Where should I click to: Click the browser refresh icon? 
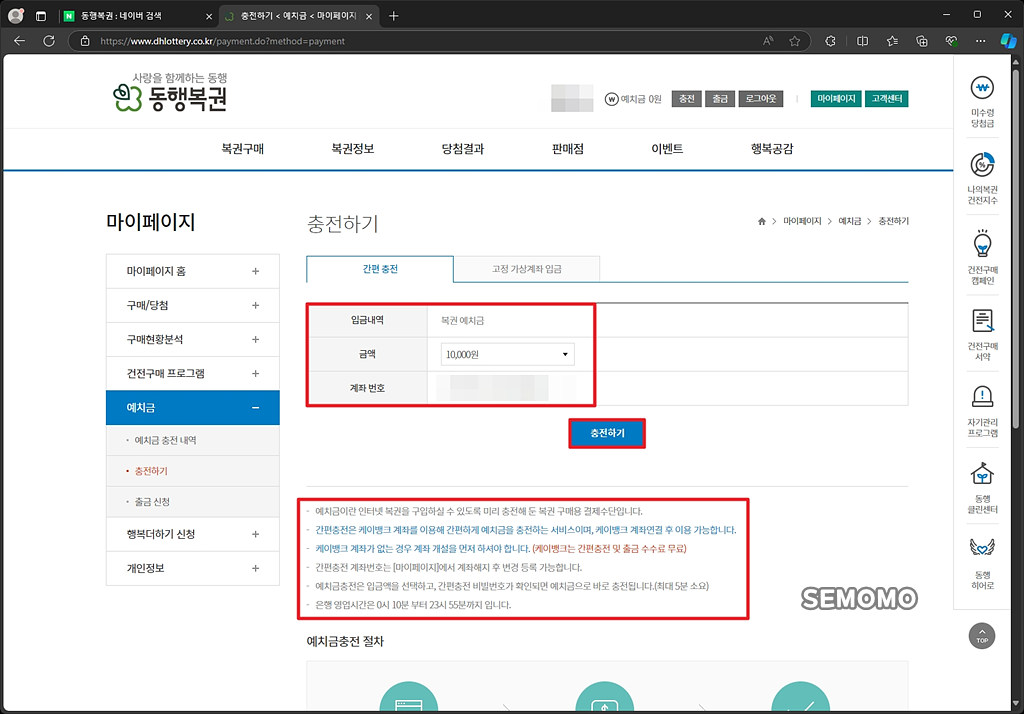(x=49, y=41)
